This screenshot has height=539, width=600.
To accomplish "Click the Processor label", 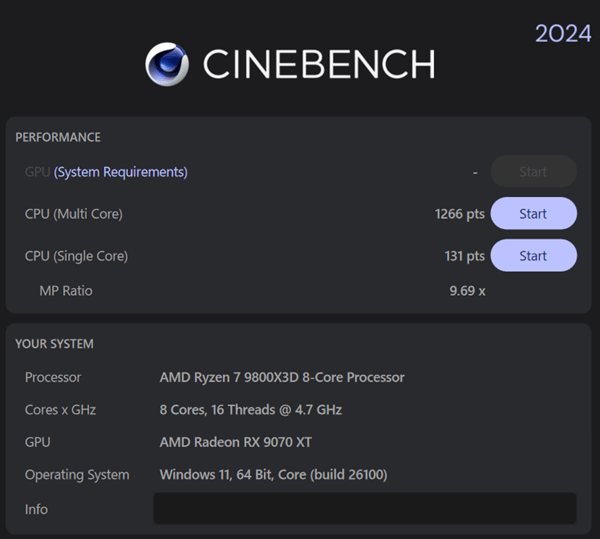I will click(53, 377).
